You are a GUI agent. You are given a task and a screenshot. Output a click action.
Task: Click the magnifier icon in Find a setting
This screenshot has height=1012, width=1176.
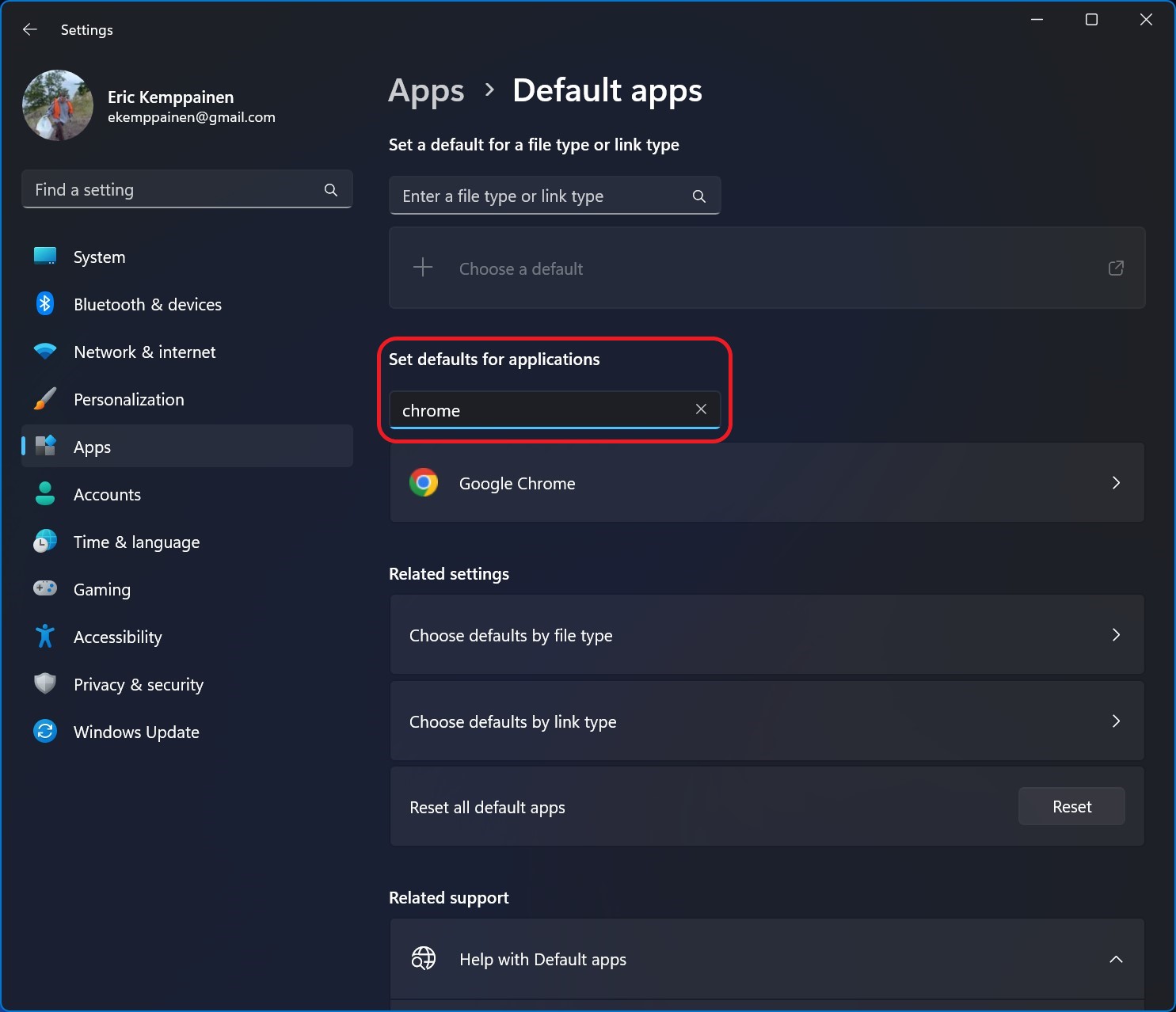[x=331, y=190]
